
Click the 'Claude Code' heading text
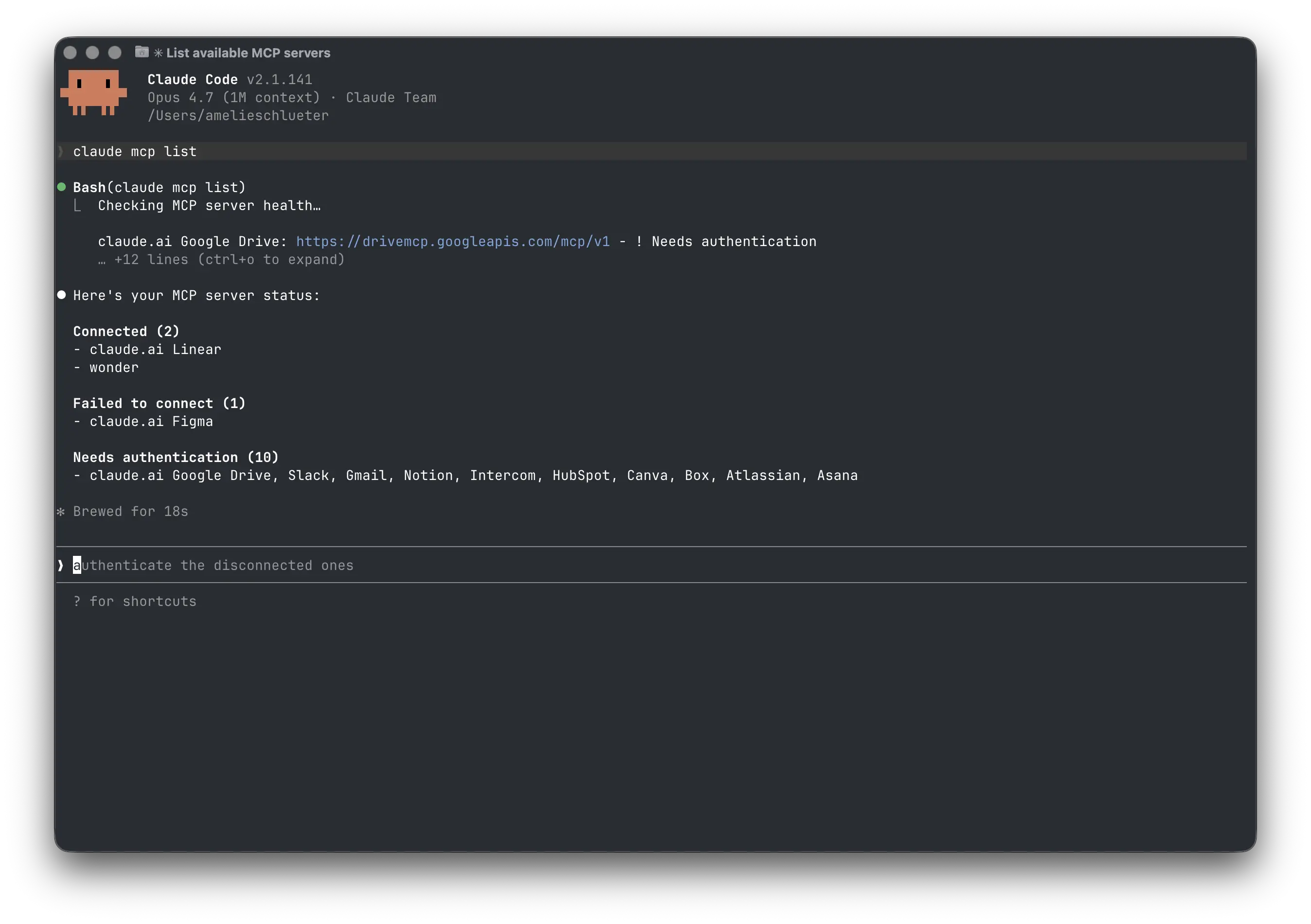[193, 79]
